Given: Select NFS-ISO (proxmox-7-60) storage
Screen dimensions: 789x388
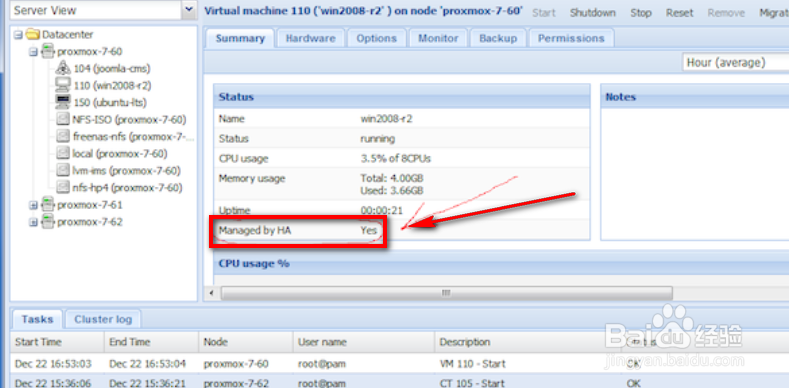Looking at the screenshot, I should (129, 120).
